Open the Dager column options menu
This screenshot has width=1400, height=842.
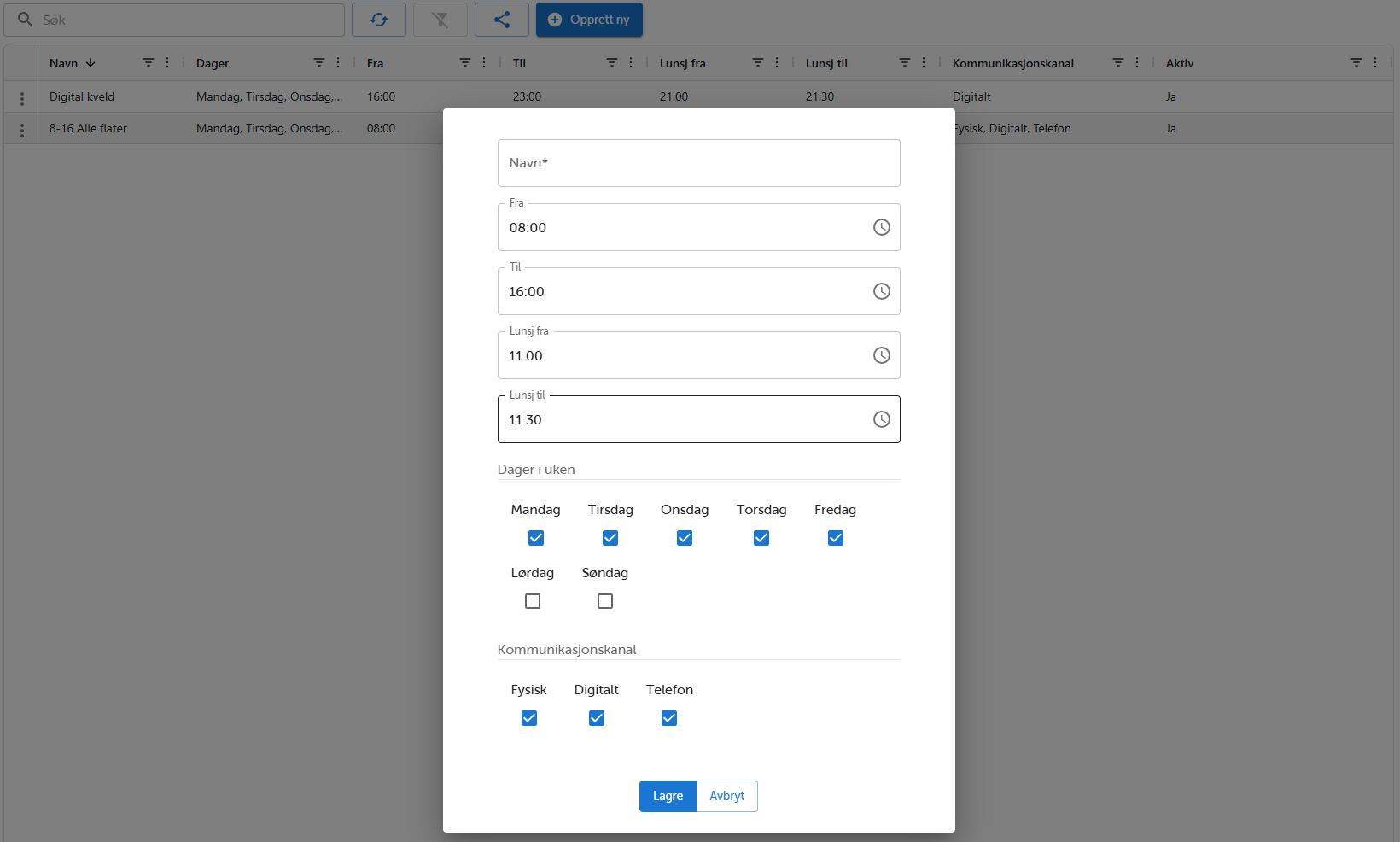click(x=338, y=62)
